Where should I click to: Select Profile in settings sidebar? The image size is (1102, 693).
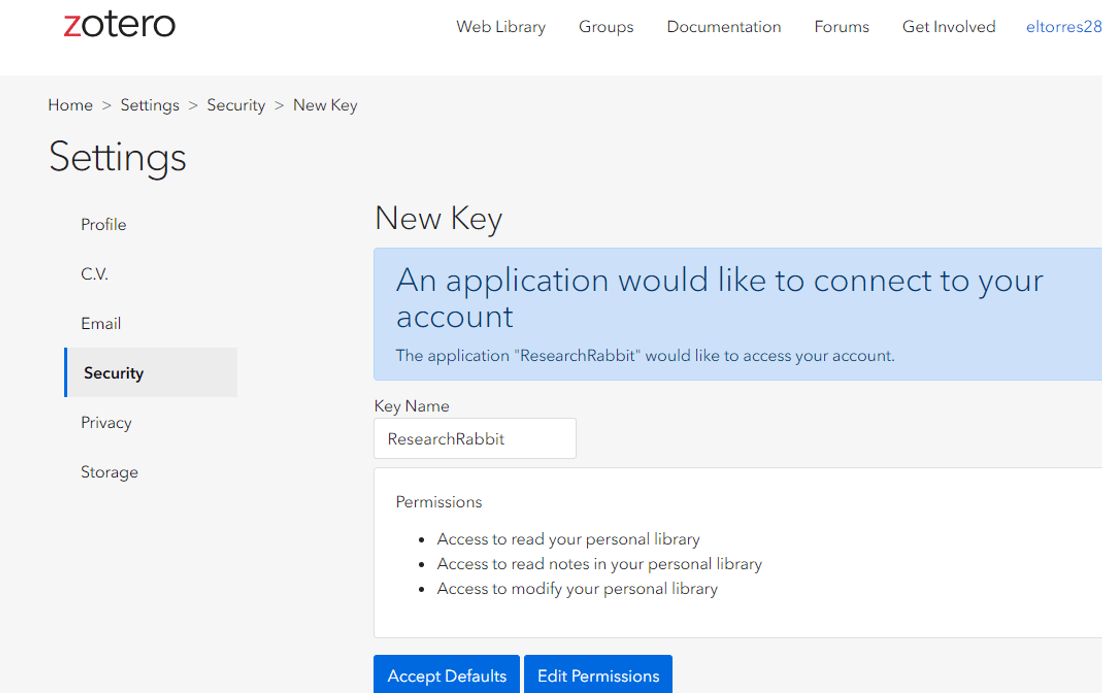103,224
